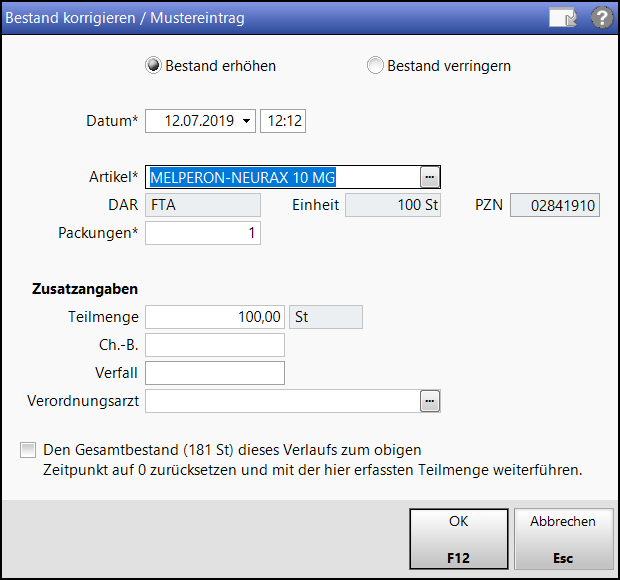
Task: Click the Packungen* field label
Action: click(98, 233)
